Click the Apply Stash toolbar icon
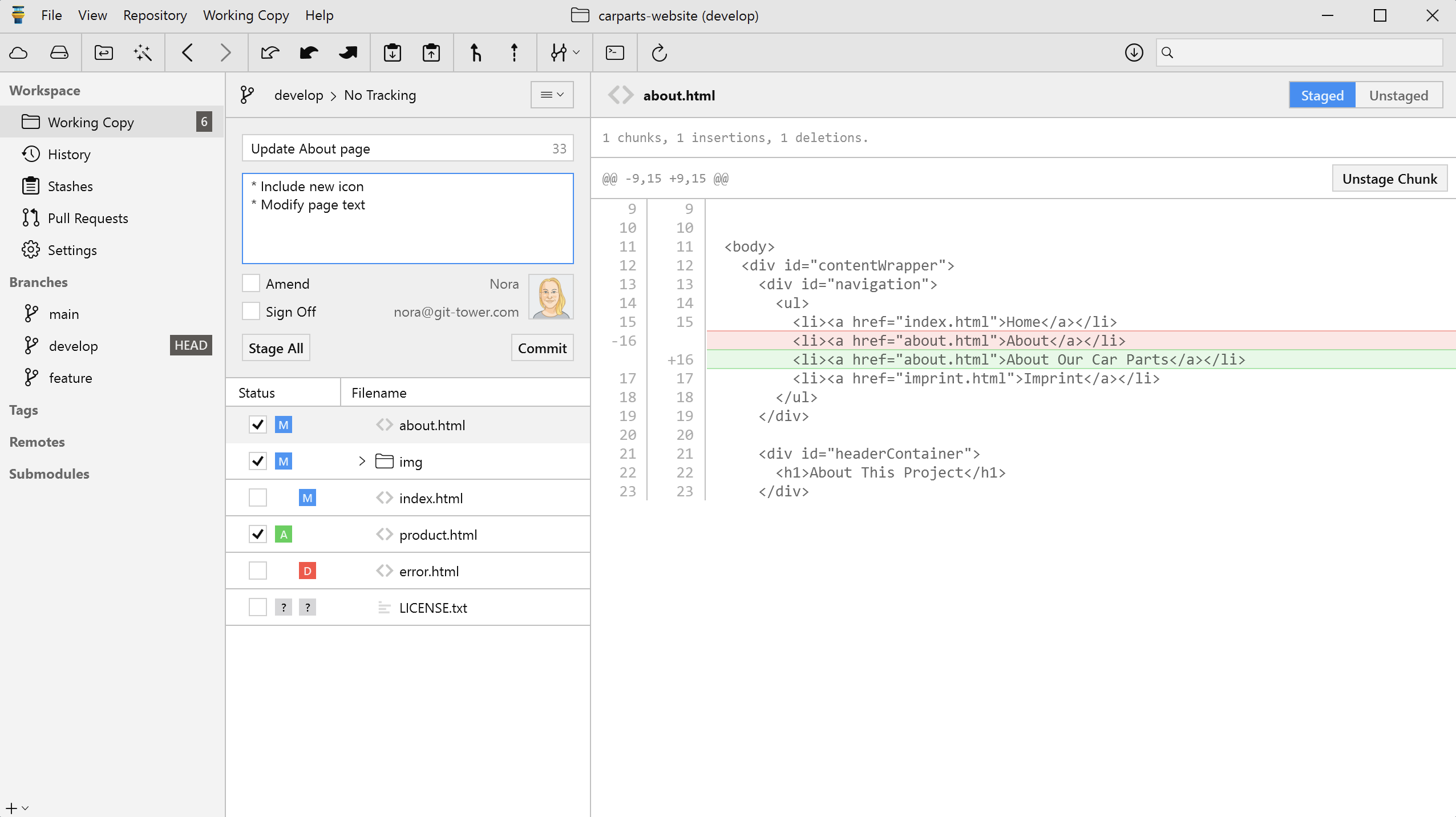This screenshot has width=1456, height=817. (x=431, y=53)
